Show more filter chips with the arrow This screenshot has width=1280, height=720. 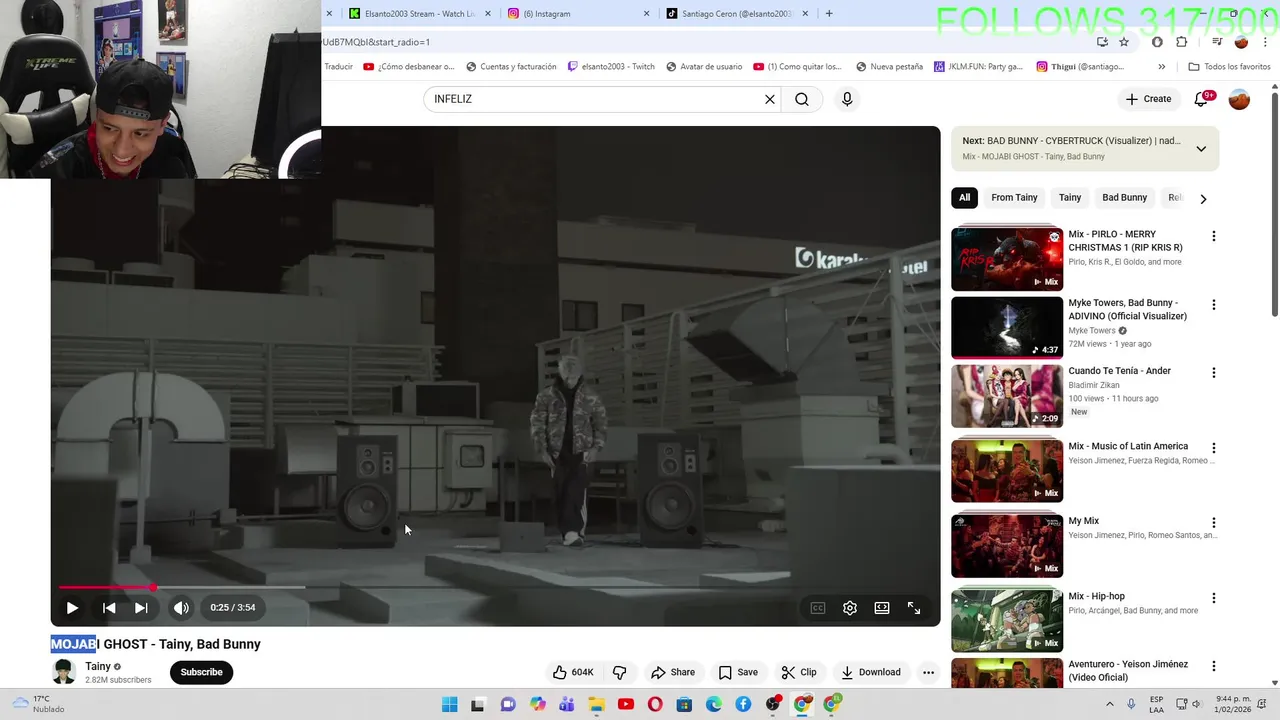pyautogui.click(x=1203, y=198)
